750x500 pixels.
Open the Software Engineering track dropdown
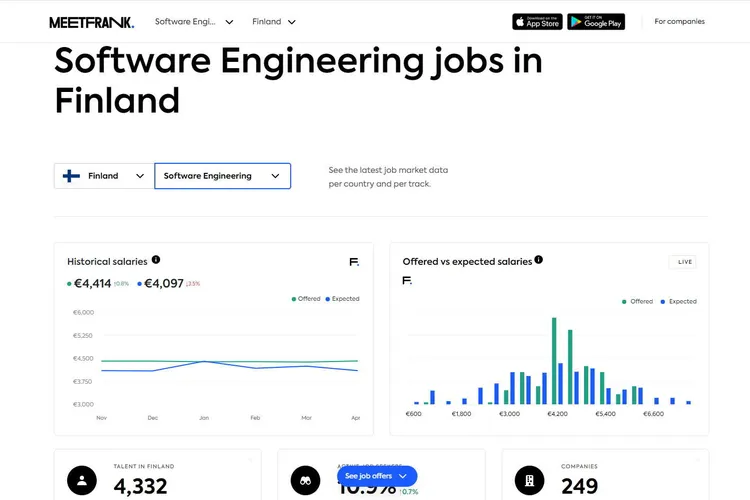pyautogui.click(x=222, y=176)
